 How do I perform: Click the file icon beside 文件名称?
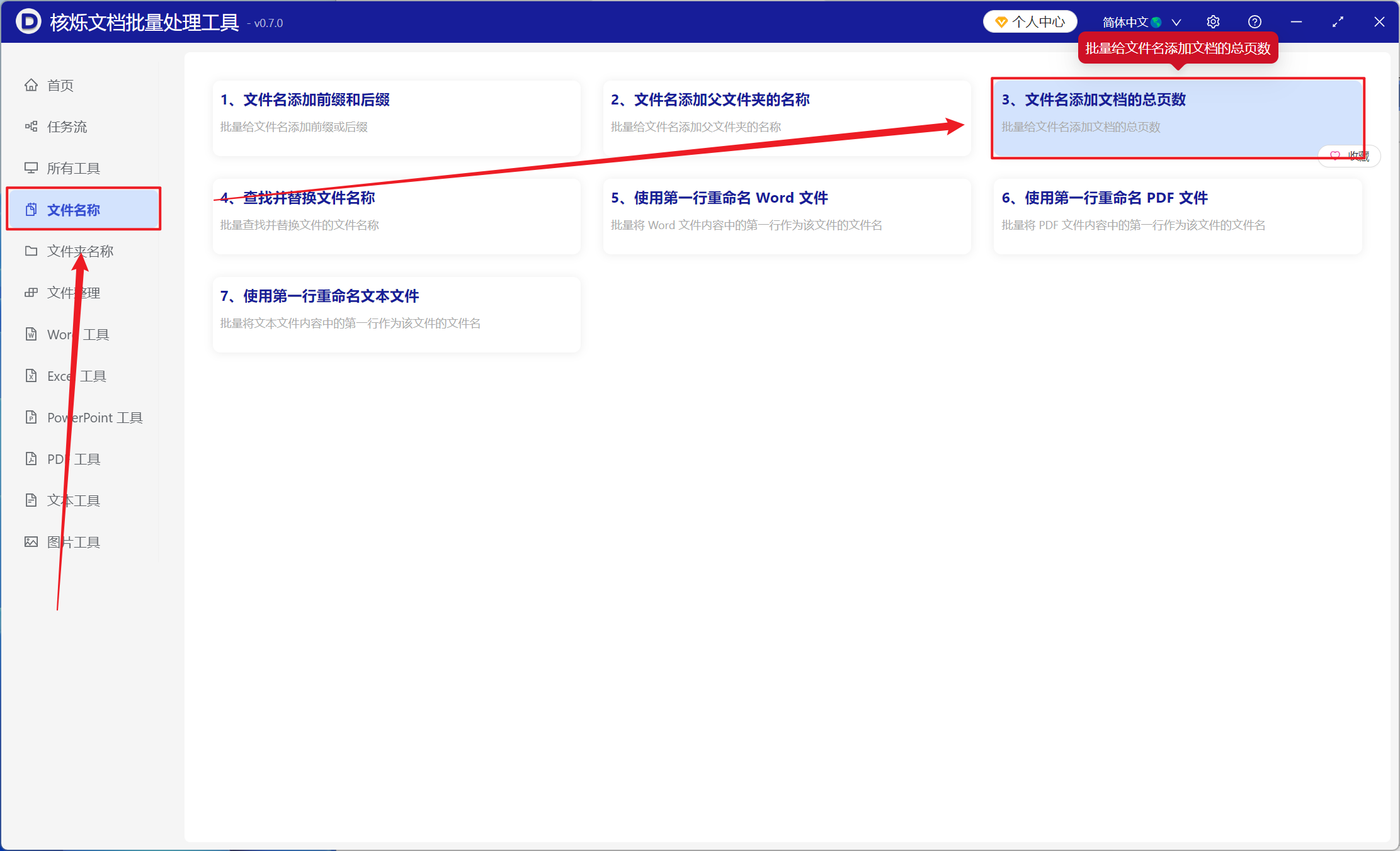[31, 210]
